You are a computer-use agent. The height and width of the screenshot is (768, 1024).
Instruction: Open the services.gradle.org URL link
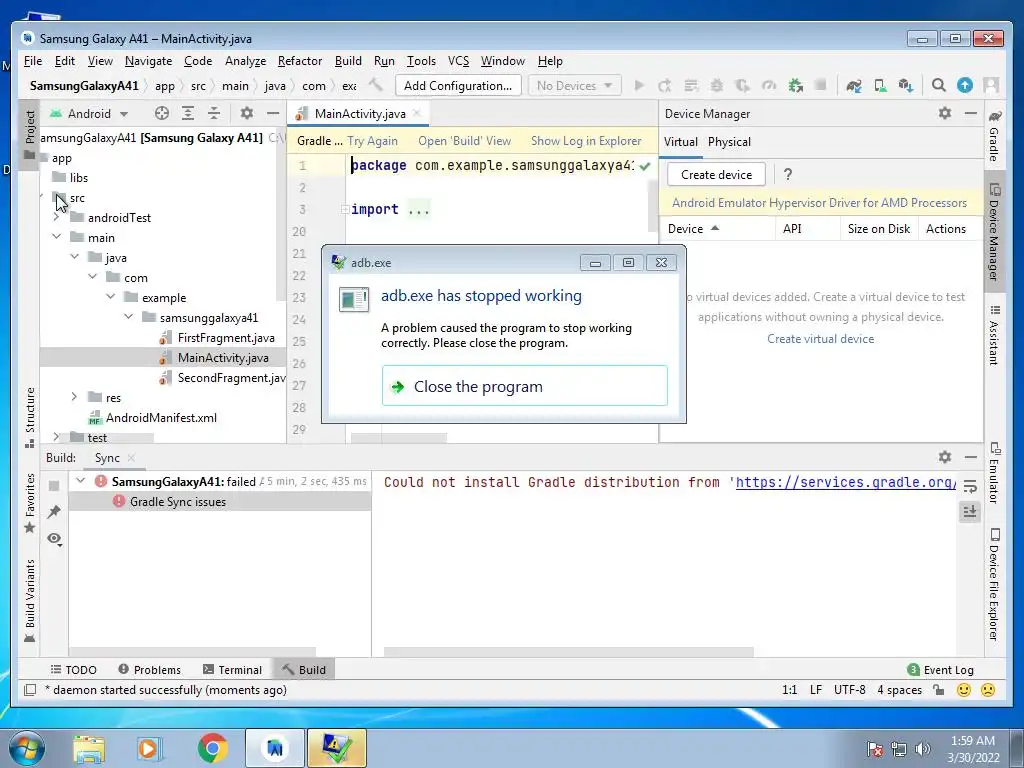(x=846, y=482)
